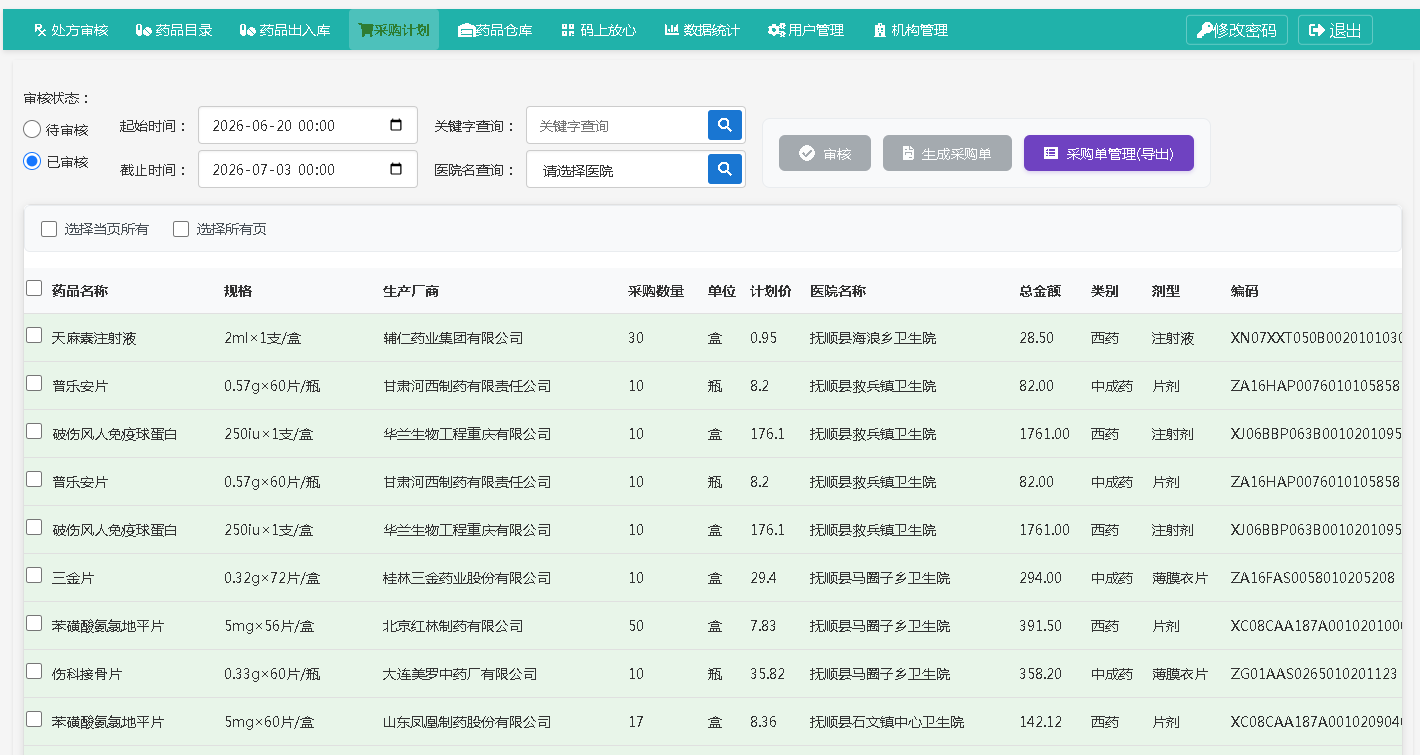Check the row checkbox for 三金片
This screenshot has width=1420, height=755.
(34, 575)
